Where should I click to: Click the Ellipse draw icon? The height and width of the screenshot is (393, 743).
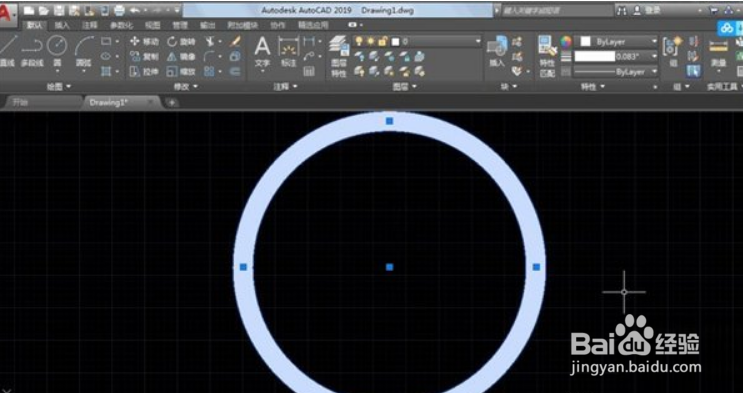(x=106, y=56)
